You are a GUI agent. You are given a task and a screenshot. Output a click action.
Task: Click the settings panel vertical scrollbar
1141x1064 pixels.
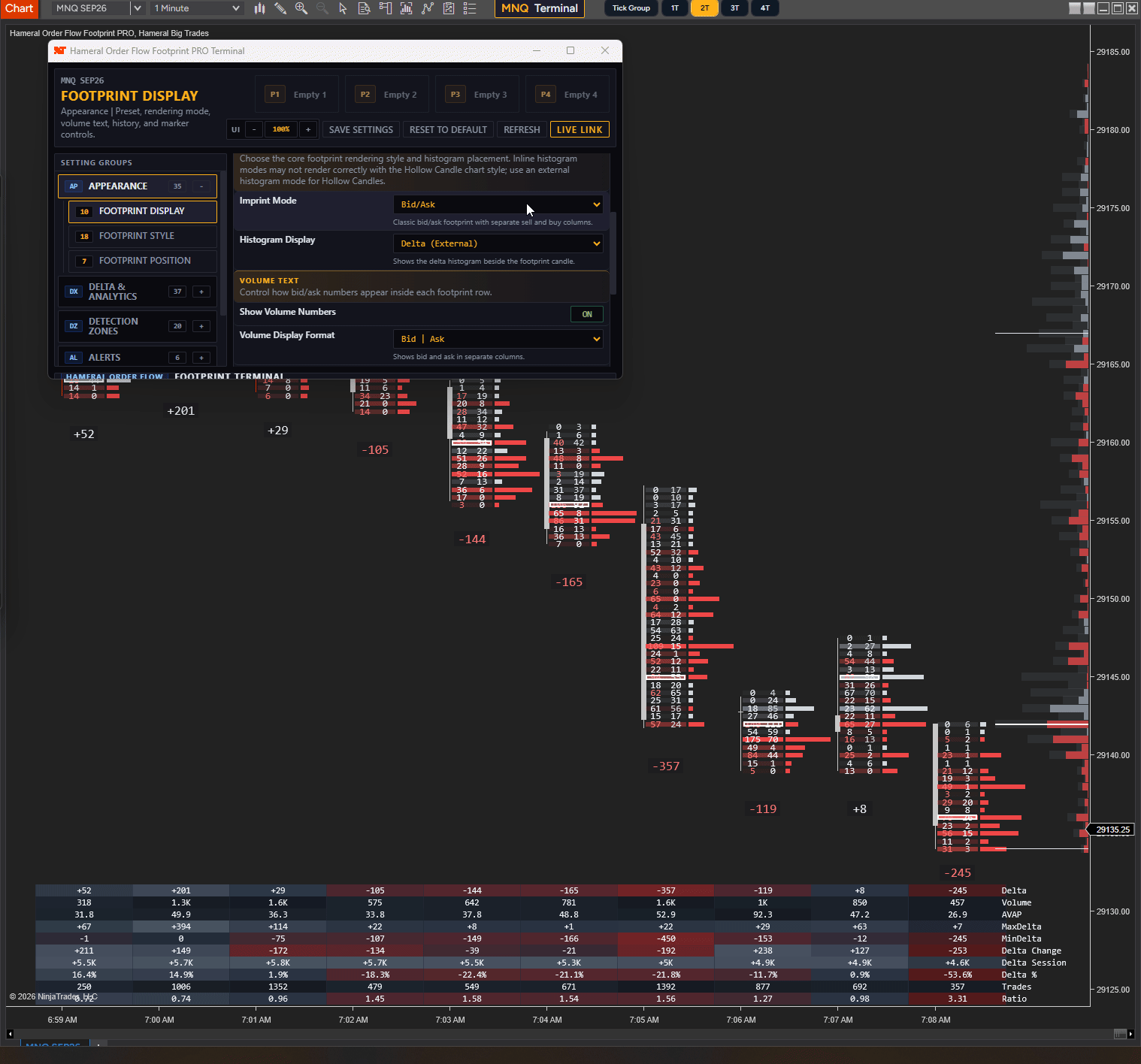[x=613, y=253]
